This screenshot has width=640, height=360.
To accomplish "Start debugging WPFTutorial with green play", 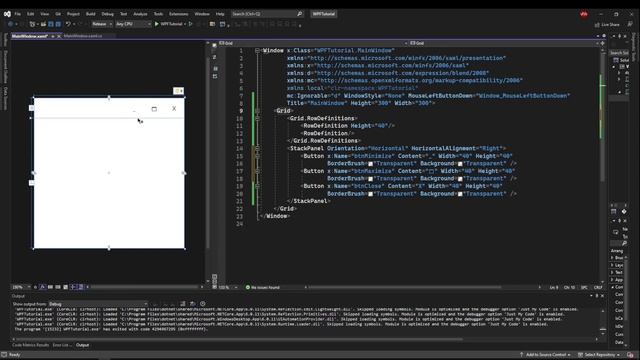I will click(x=169, y=24).
